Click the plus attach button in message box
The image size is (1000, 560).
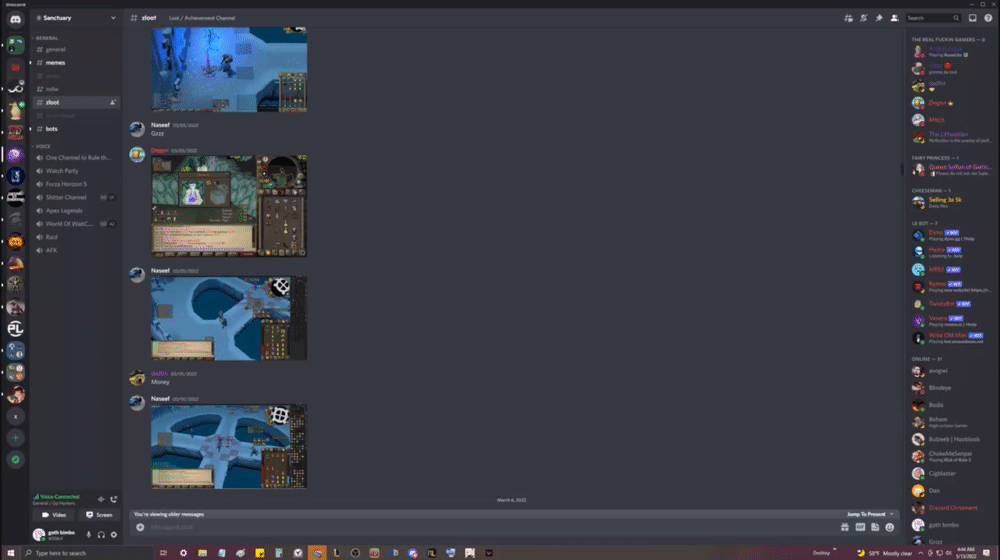coord(140,527)
